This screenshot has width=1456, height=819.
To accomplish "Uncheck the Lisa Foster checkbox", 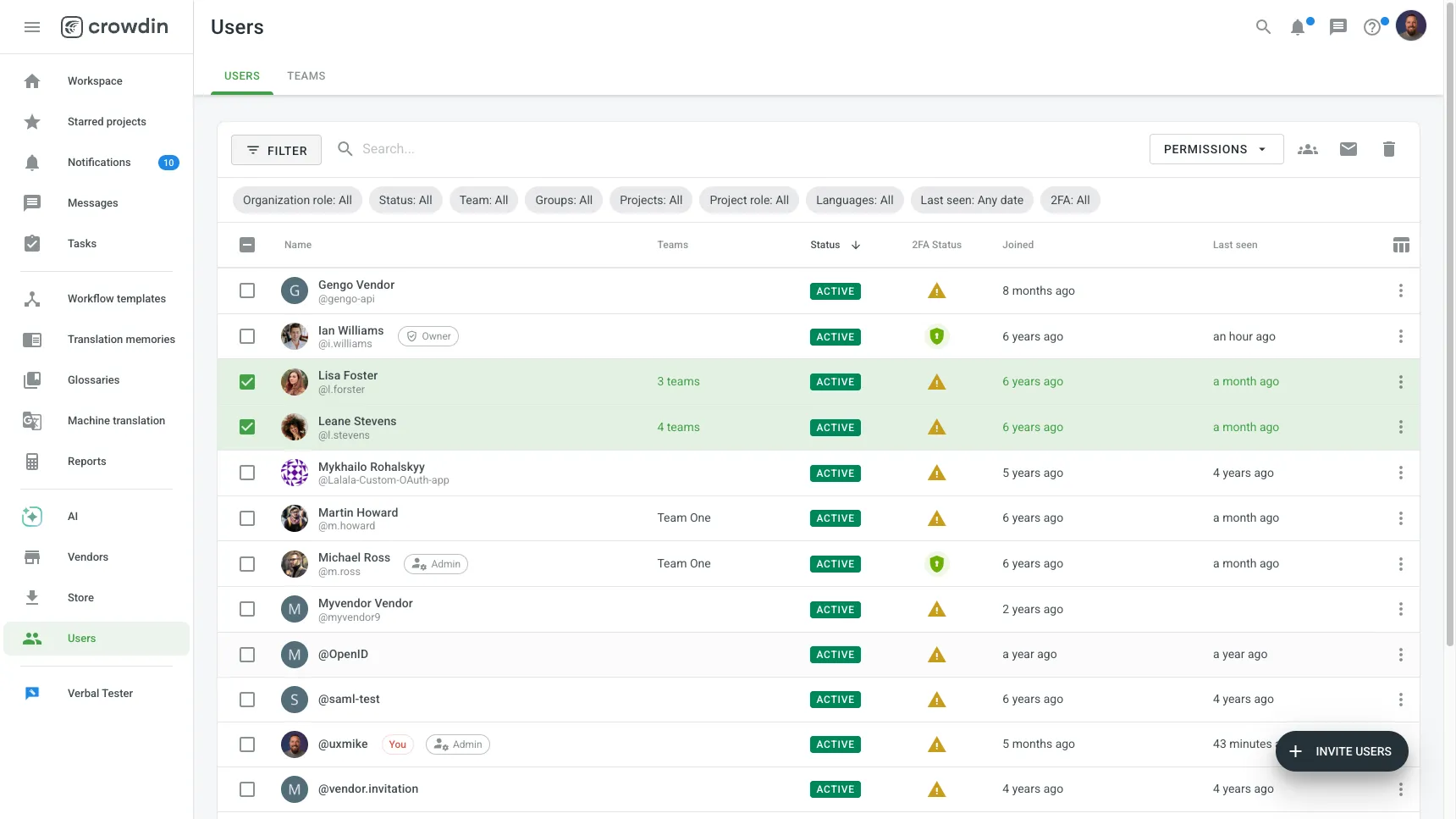I will tap(247, 382).
